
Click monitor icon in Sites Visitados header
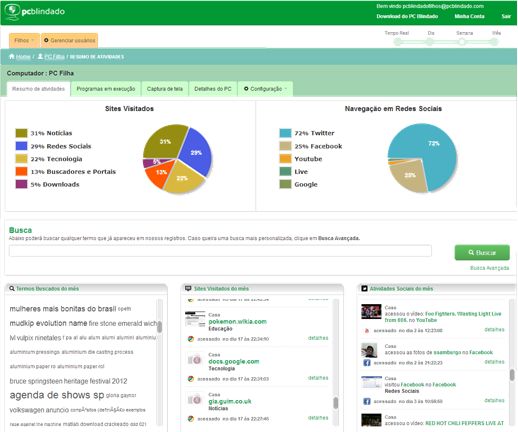[188, 288]
